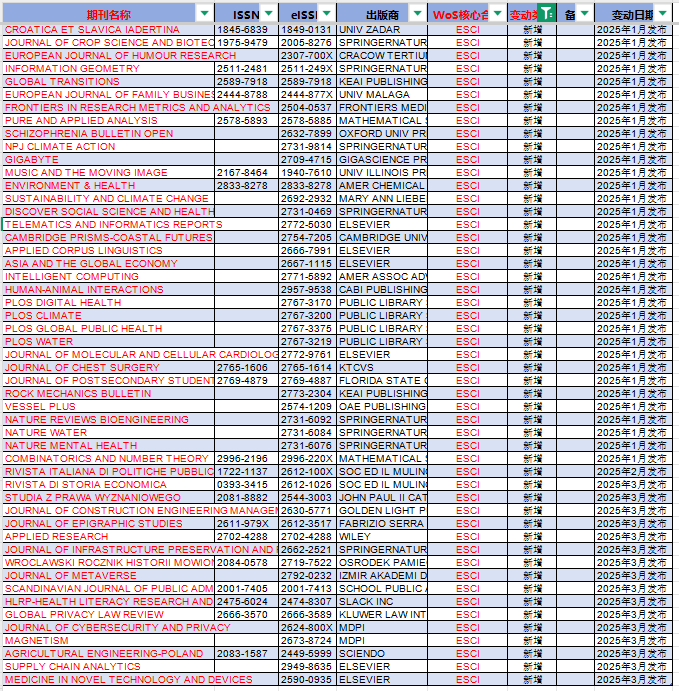Viewport: 679px width, 691px height.
Task: Select cell RIVISTA DI STORIA ECONOMICA
Action: 108,485
